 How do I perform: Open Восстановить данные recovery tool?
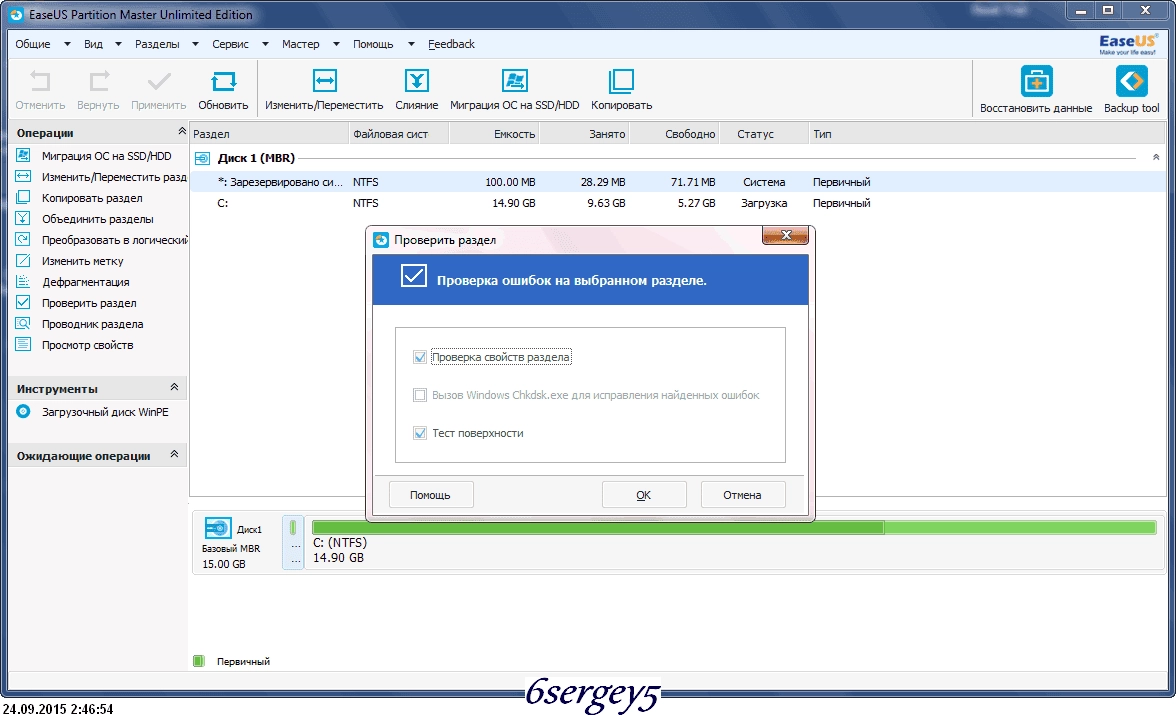(x=1036, y=81)
